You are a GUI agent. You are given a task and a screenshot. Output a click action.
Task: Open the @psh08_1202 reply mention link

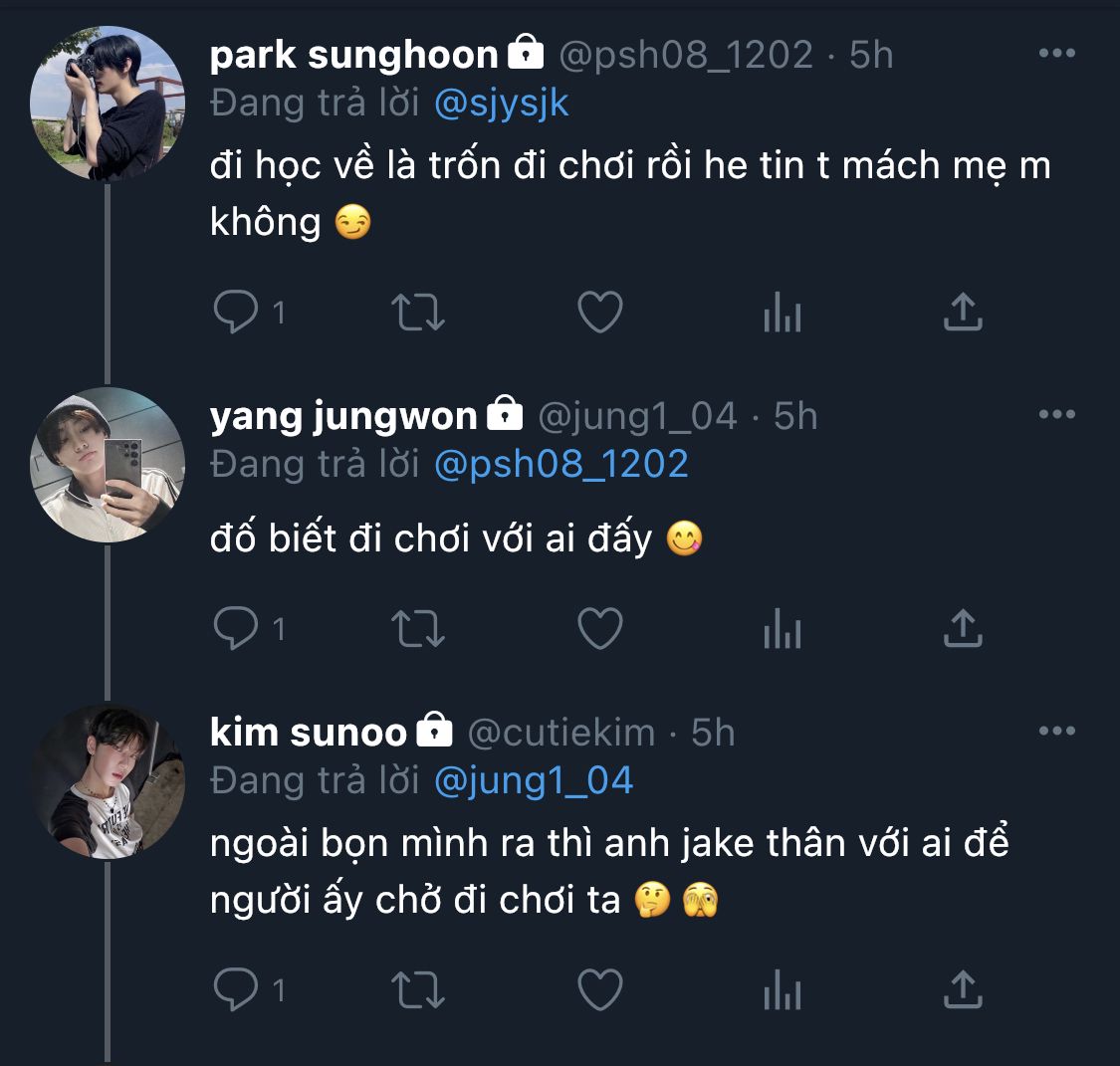(x=561, y=465)
